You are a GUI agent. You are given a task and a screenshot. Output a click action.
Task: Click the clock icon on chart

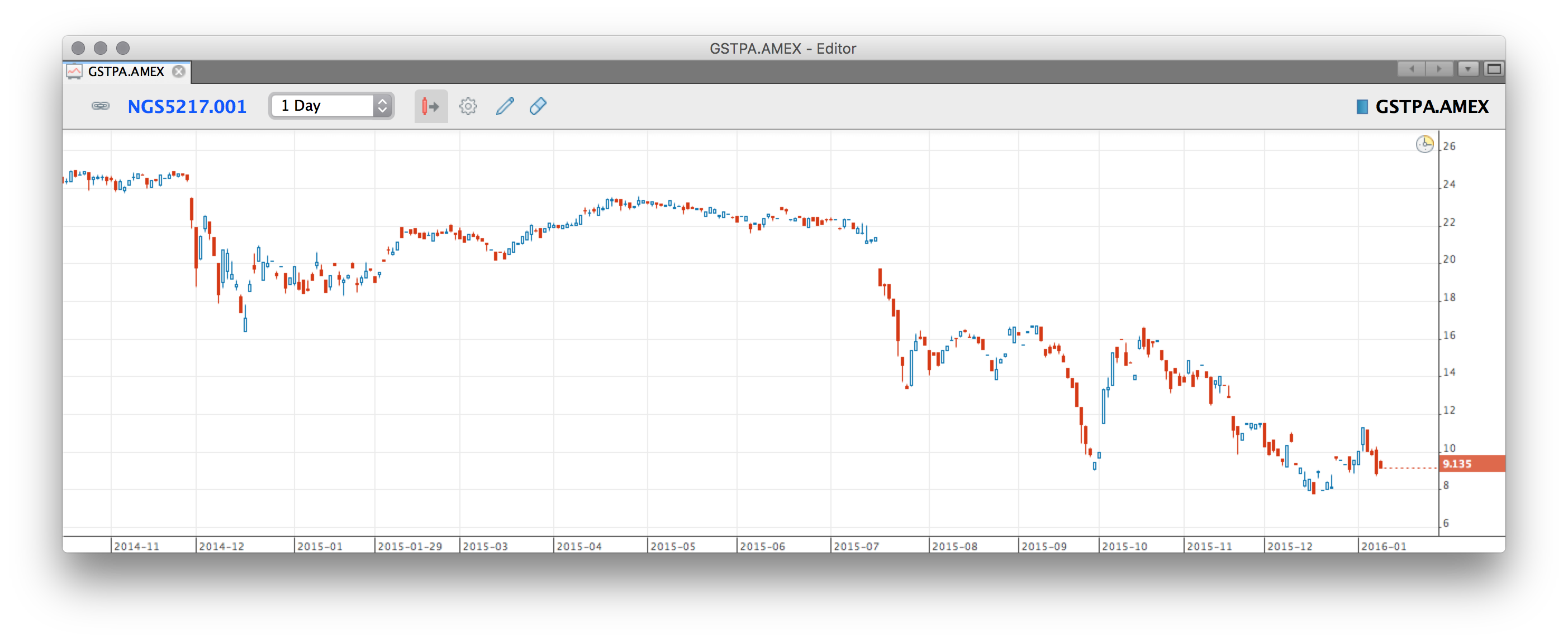coord(1424,144)
